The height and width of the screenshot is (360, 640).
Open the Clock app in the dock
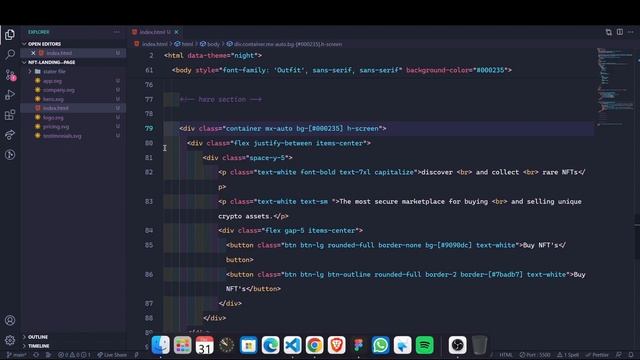click(x=227, y=345)
